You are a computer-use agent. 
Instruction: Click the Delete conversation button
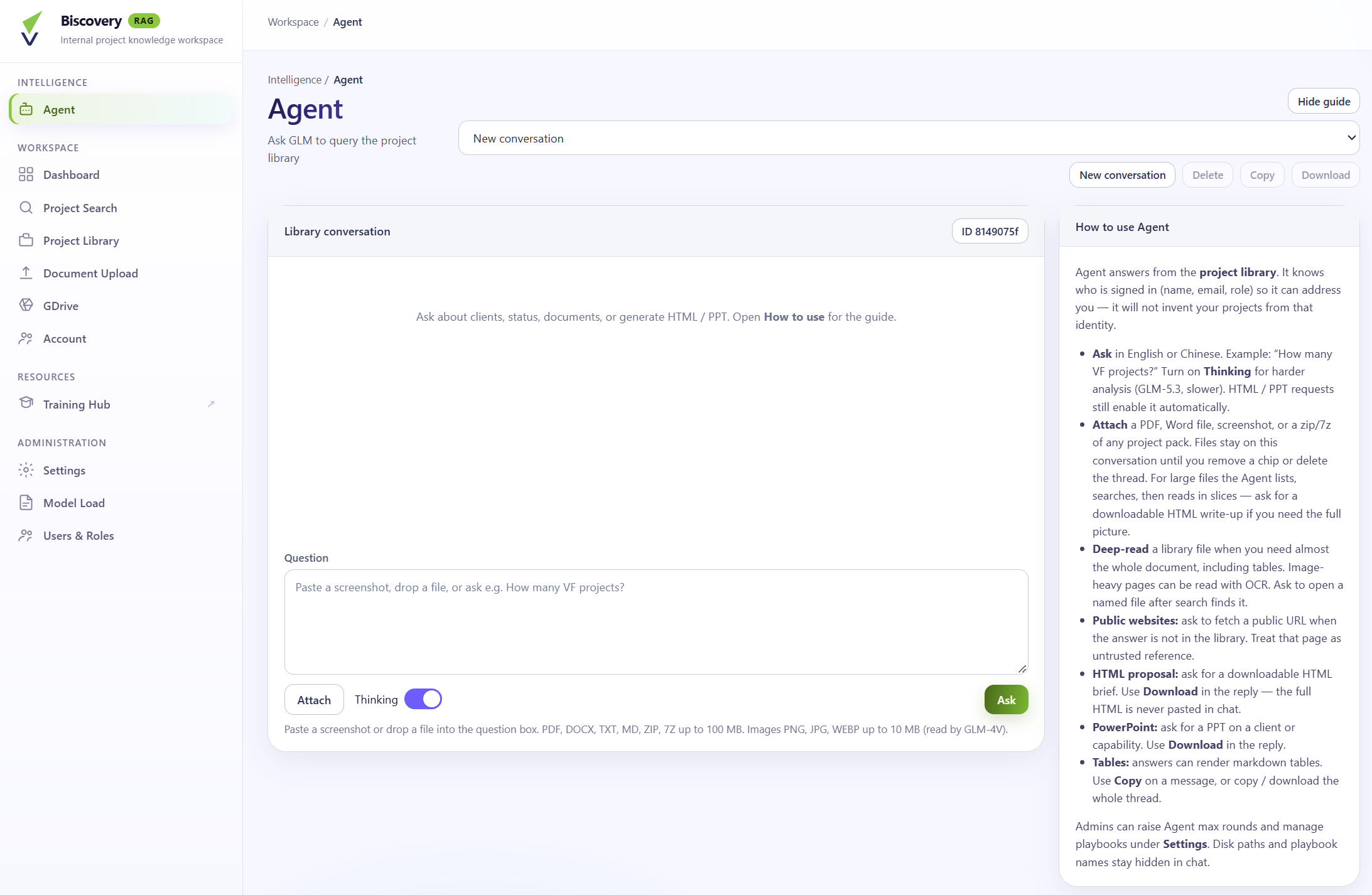[1207, 175]
